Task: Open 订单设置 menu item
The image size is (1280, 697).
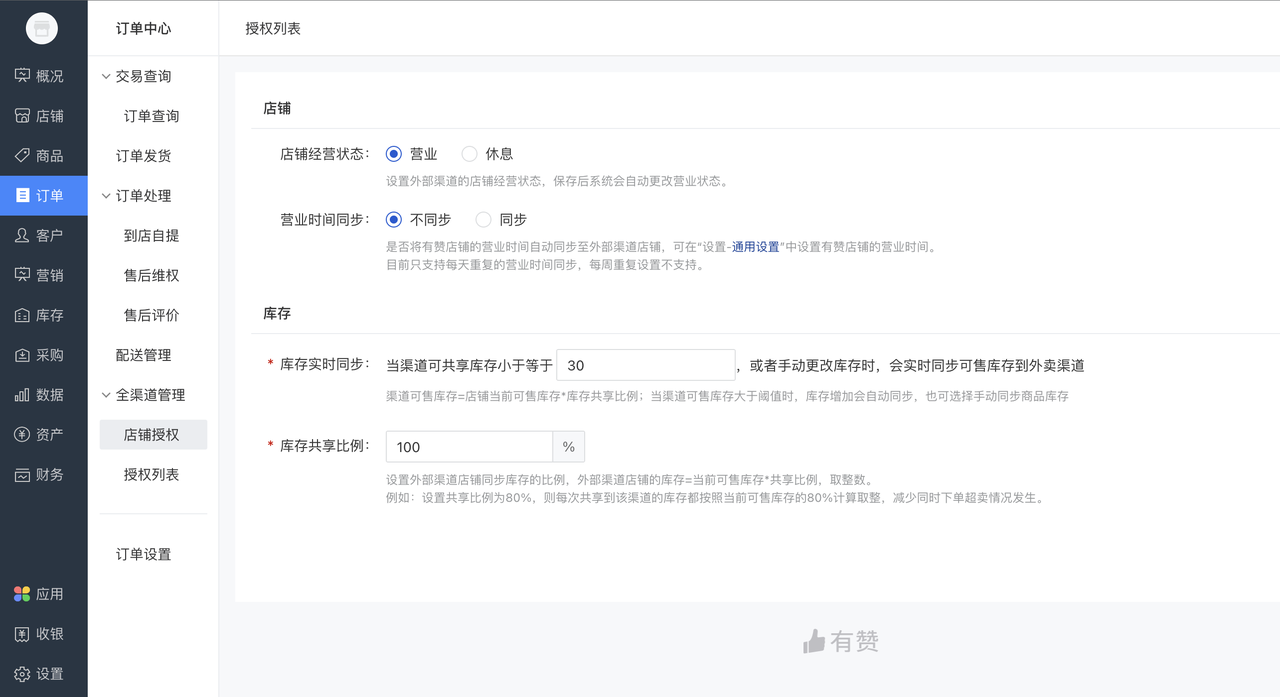Action: point(143,554)
